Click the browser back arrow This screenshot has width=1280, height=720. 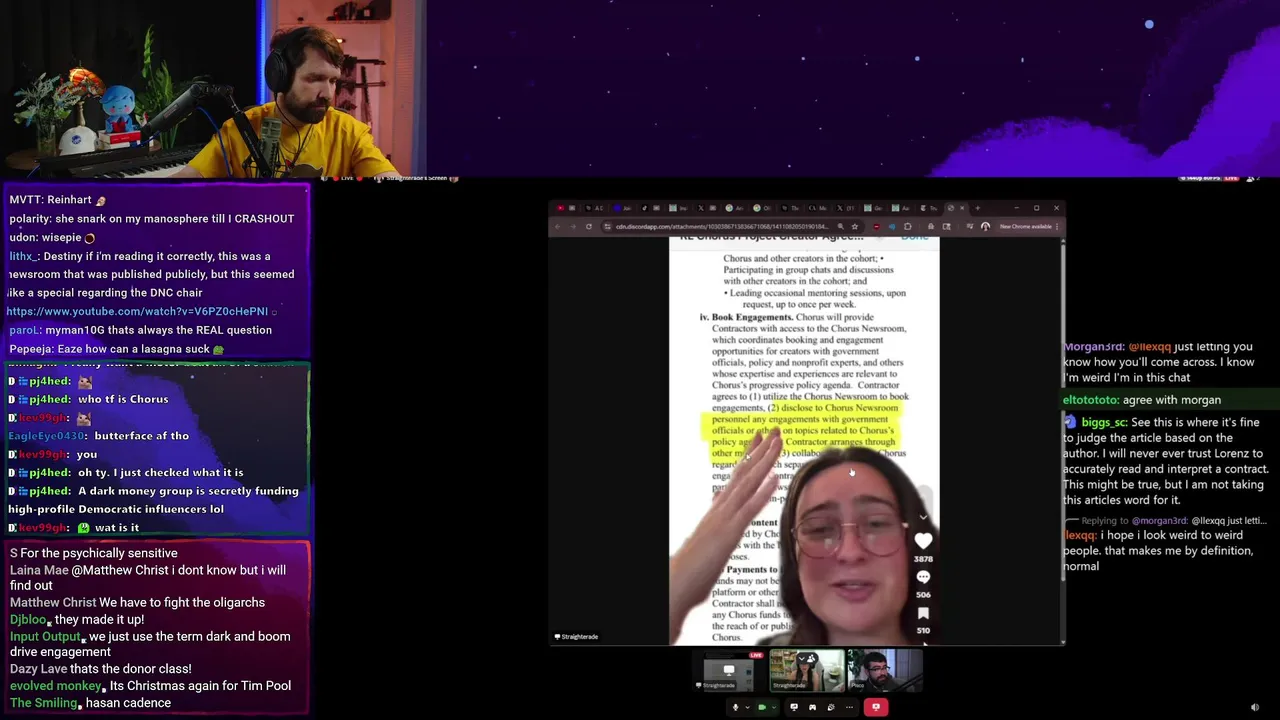[557, 227]
